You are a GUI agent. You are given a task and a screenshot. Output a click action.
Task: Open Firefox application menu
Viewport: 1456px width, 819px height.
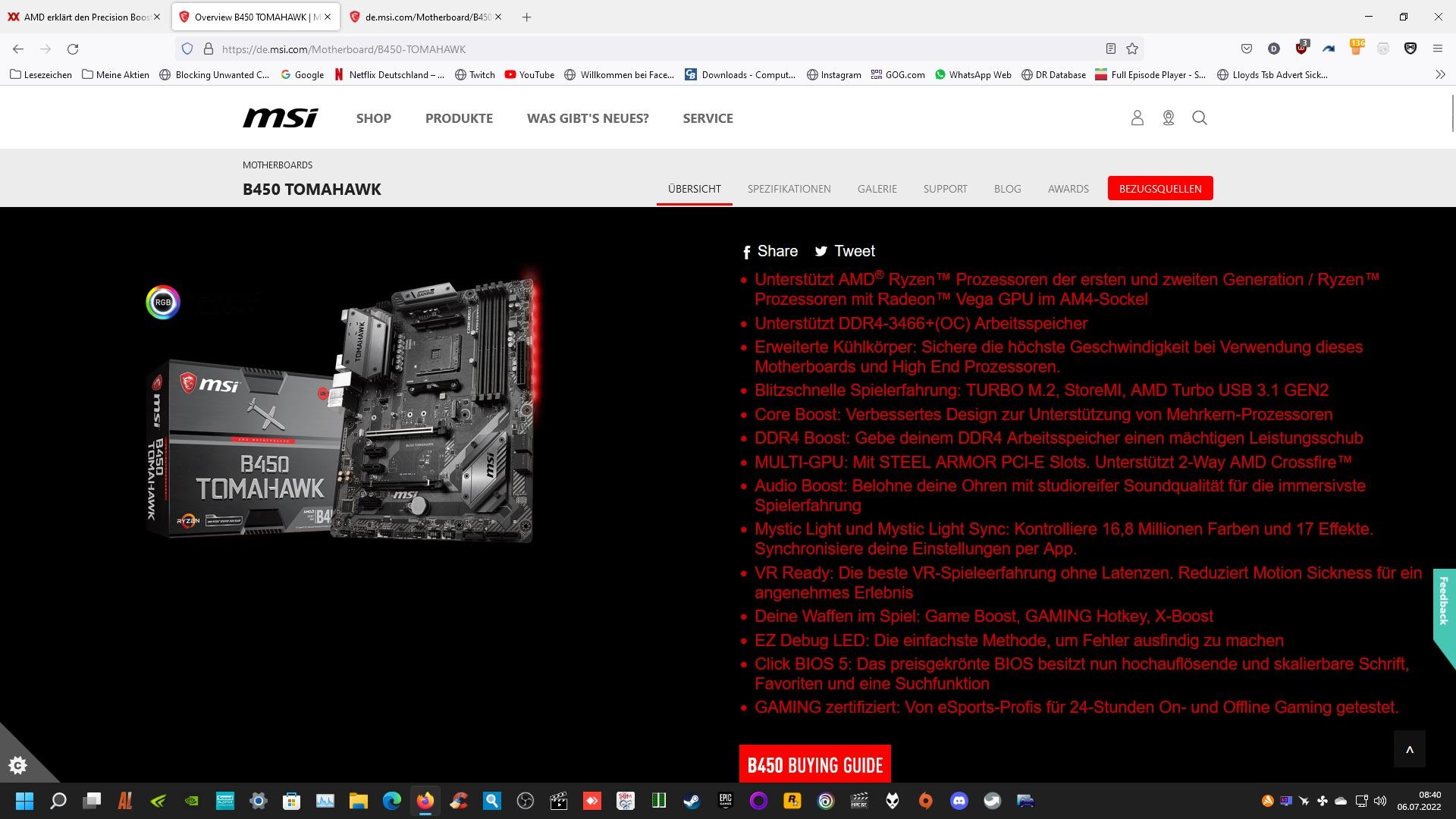coord(1437,49)
